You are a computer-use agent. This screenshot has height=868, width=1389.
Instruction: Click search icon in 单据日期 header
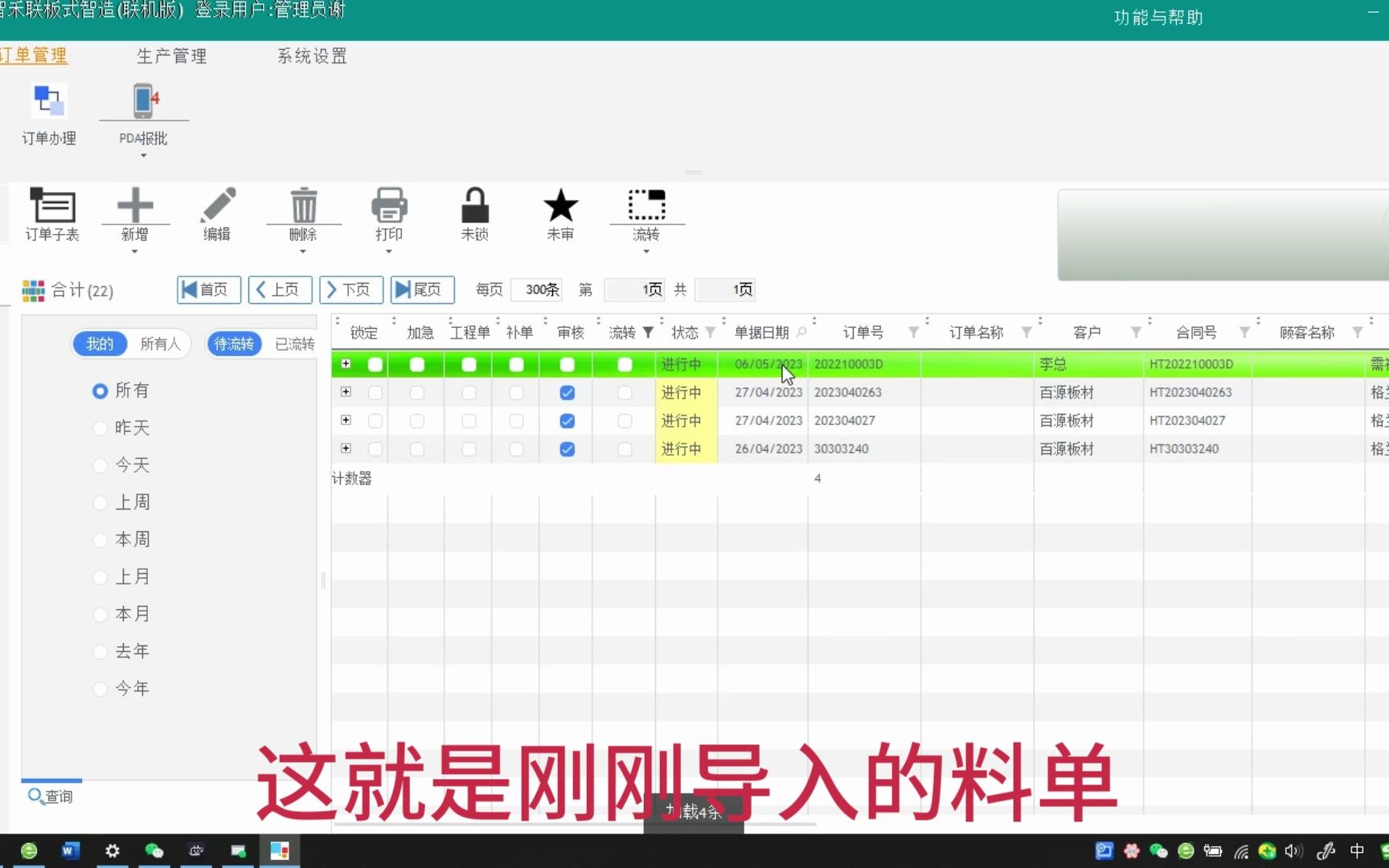click(x=801, y=333)
